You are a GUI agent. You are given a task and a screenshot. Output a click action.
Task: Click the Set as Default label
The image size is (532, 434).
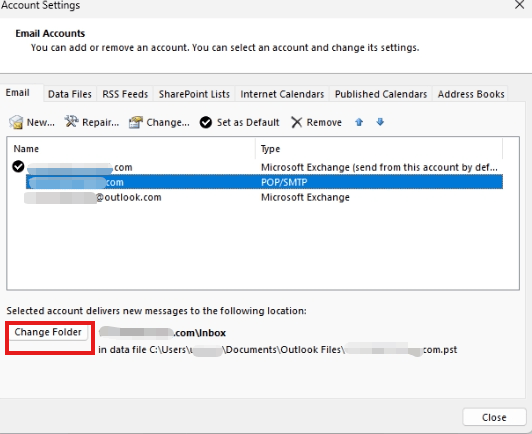click(x=248, y=122)
